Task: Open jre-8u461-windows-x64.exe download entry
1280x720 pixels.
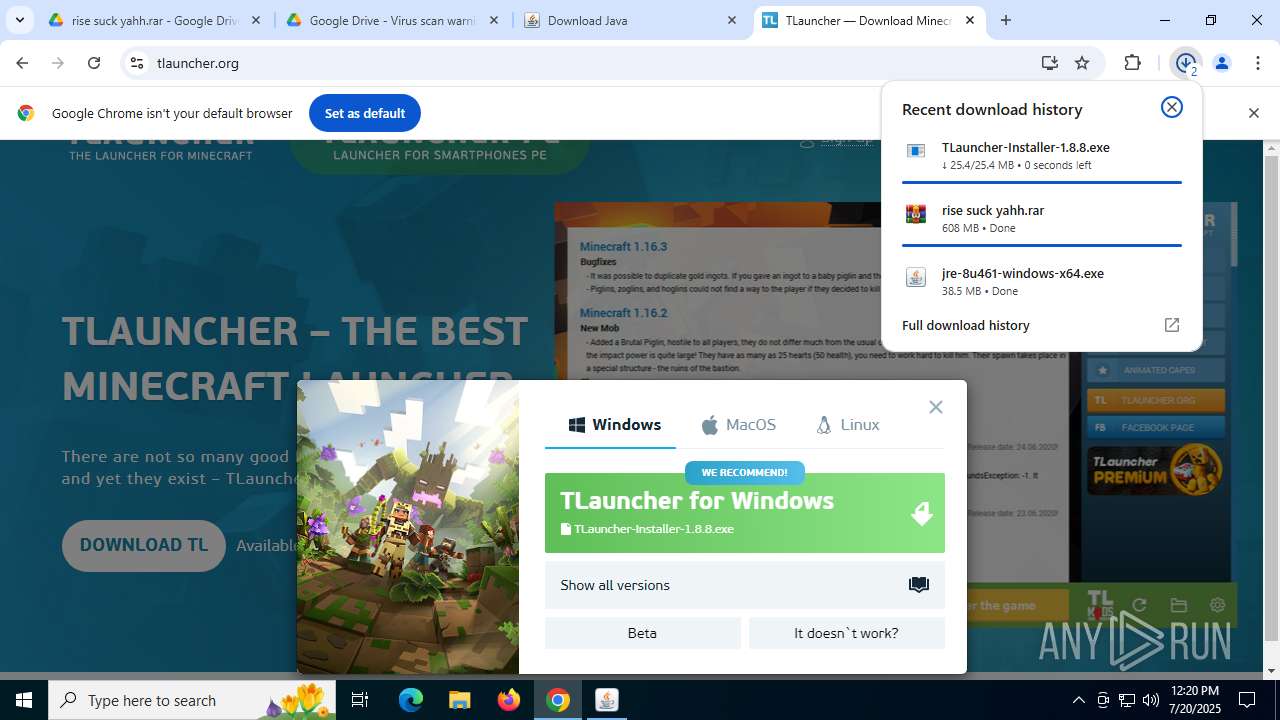Action: [1042, 281]
